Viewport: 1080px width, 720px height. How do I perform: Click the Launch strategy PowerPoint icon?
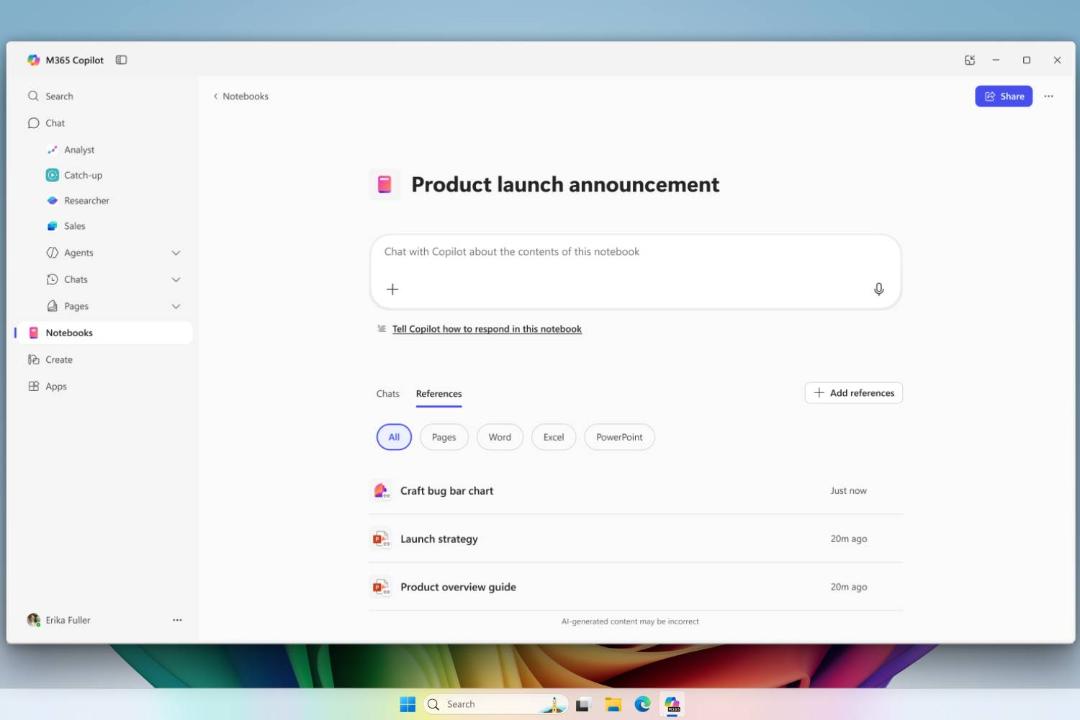tap(381, 539)
